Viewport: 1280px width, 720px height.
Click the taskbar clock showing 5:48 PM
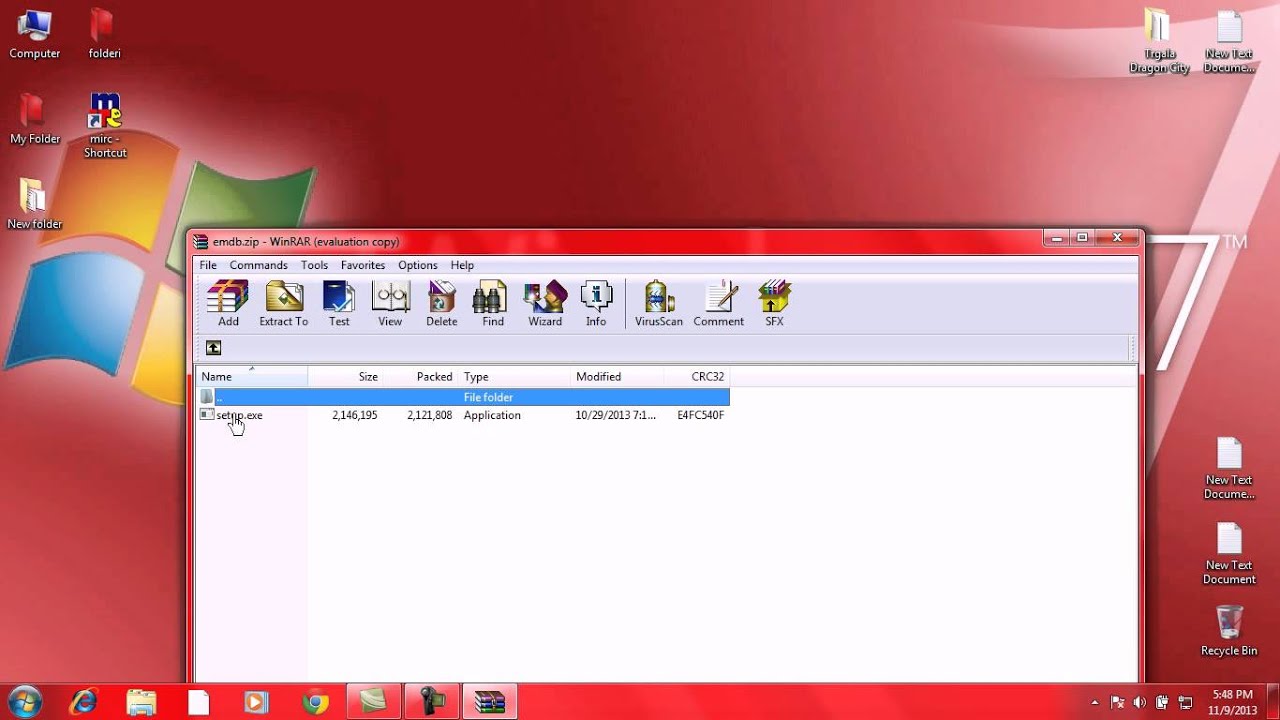click(x=1232, y=702)
